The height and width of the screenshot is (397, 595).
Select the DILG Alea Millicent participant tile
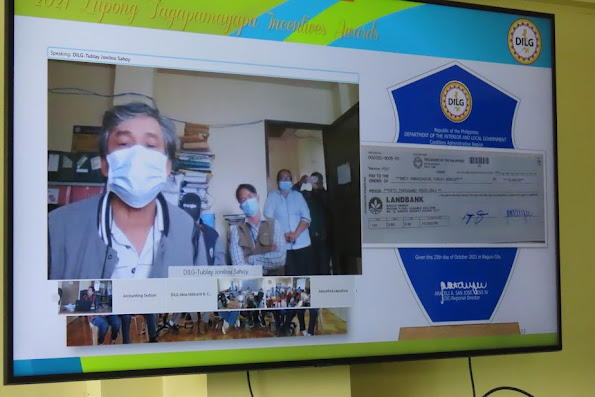point(191,295)
